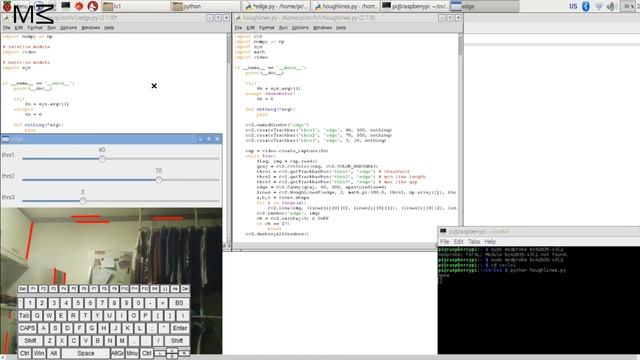Open the Windows menu in edge.py window
Viewport: 640px width, 360px height.
(90, 28)
